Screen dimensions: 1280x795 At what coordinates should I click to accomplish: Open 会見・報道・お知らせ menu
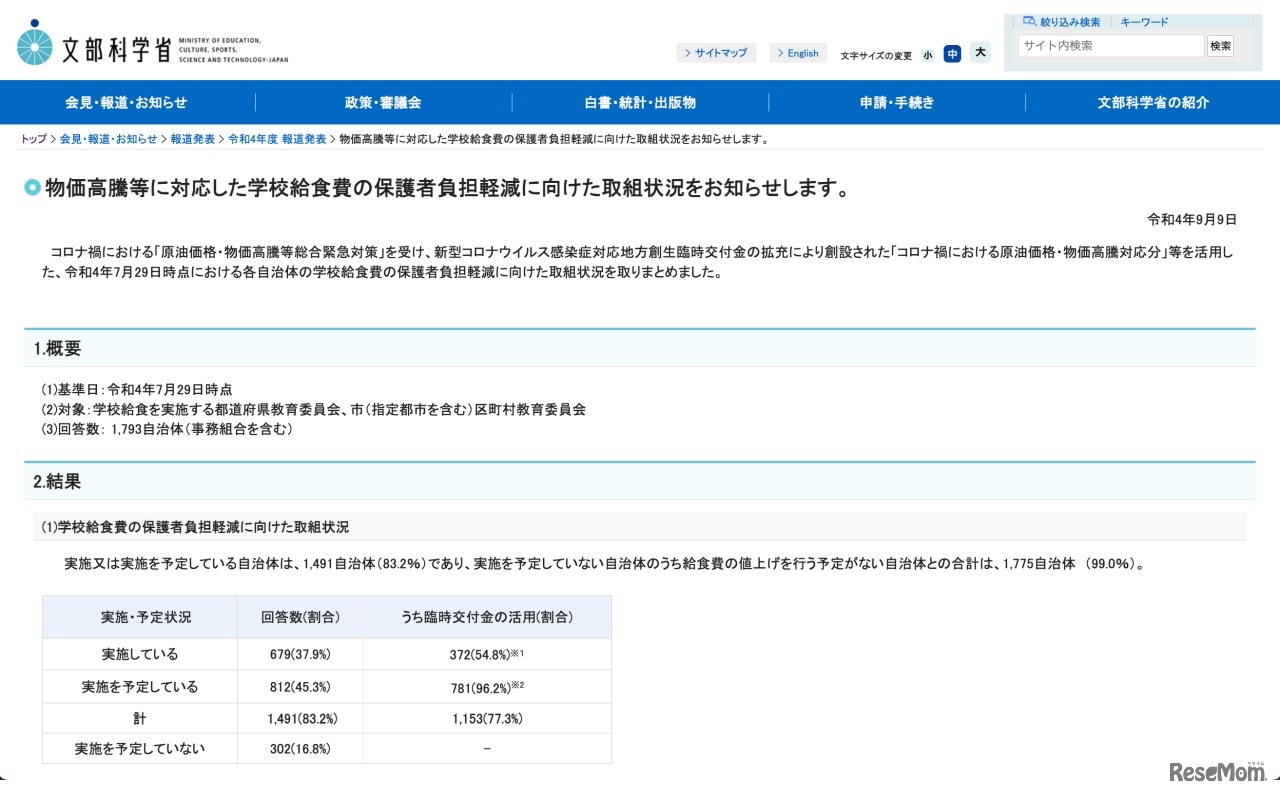coord(127,102)
